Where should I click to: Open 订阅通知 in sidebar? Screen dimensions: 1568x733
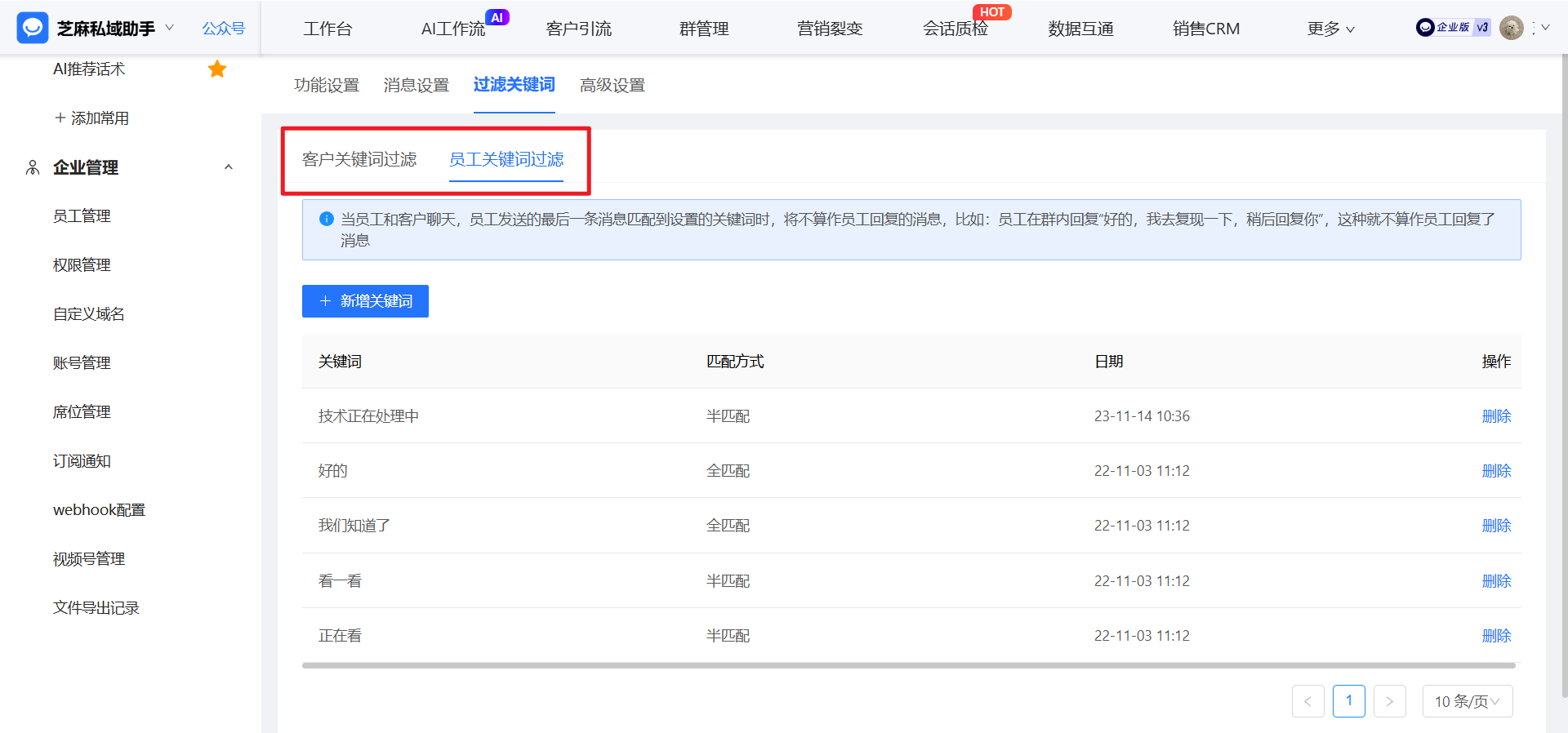pos(82,461)
